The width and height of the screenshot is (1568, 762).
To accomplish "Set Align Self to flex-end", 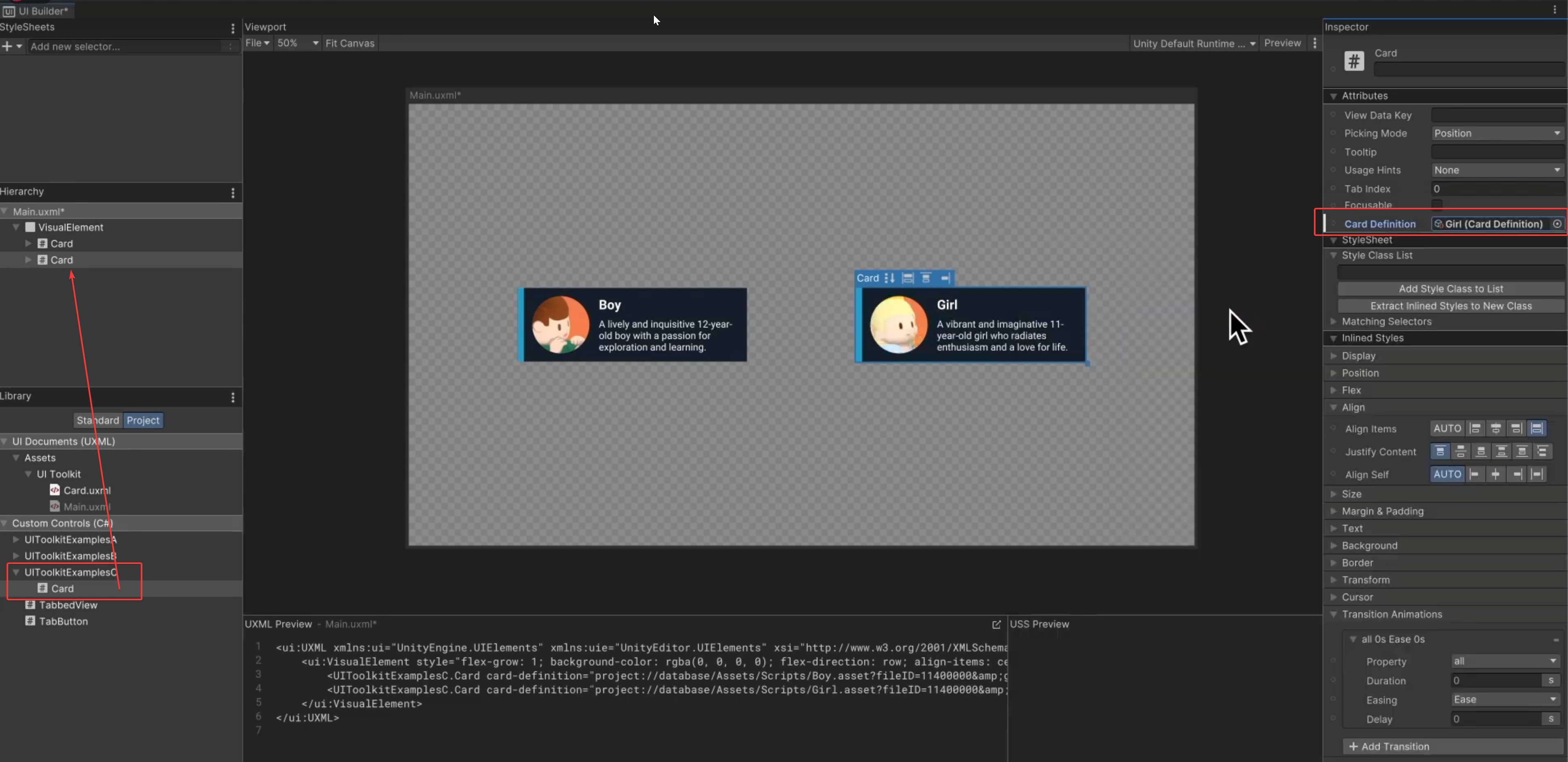I will point(1517,474).
